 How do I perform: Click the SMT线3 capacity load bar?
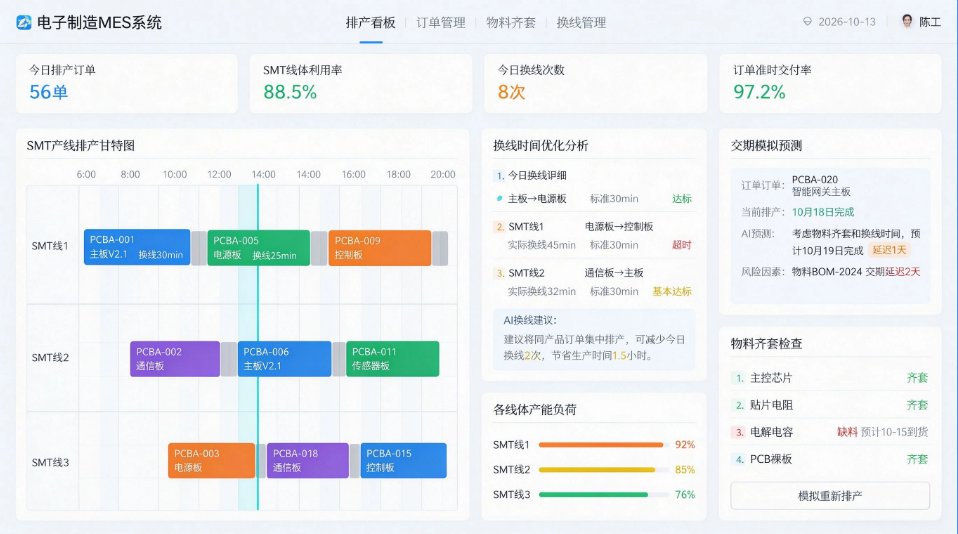click(604, 494)
